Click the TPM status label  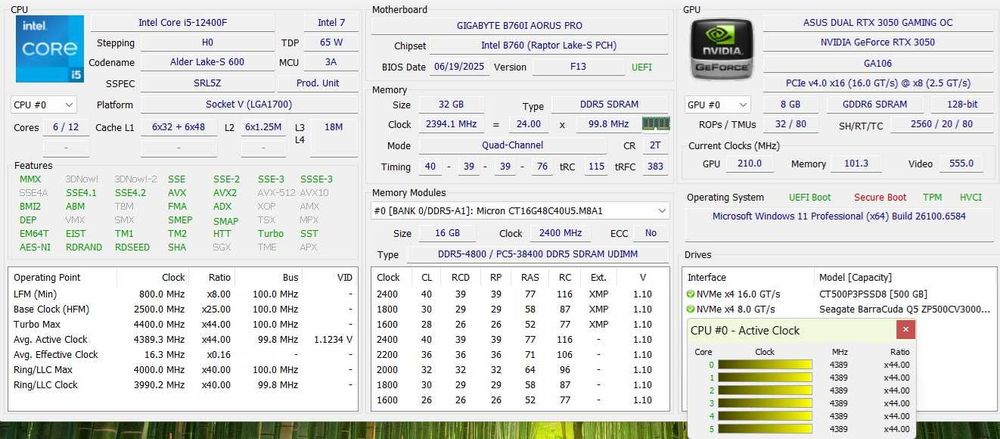tap(932, 198)
